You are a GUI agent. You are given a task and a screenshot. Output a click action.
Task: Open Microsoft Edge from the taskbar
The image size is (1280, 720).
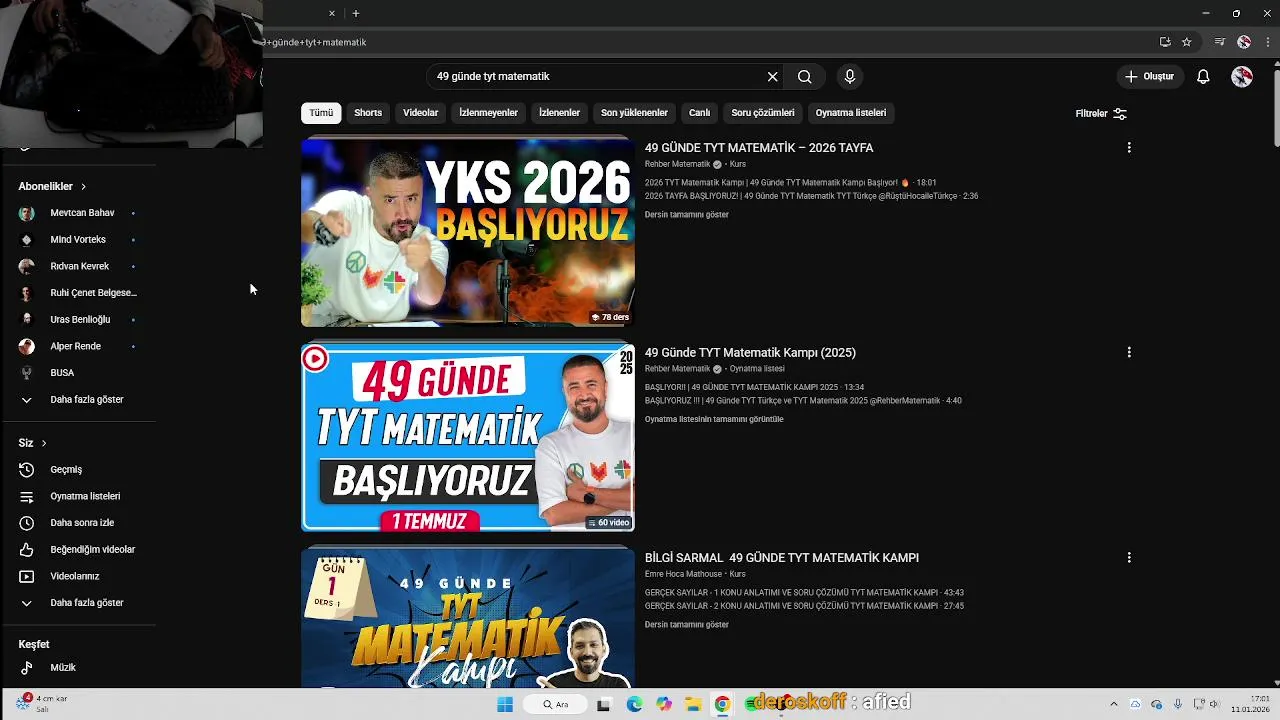[x=634, y=704]
